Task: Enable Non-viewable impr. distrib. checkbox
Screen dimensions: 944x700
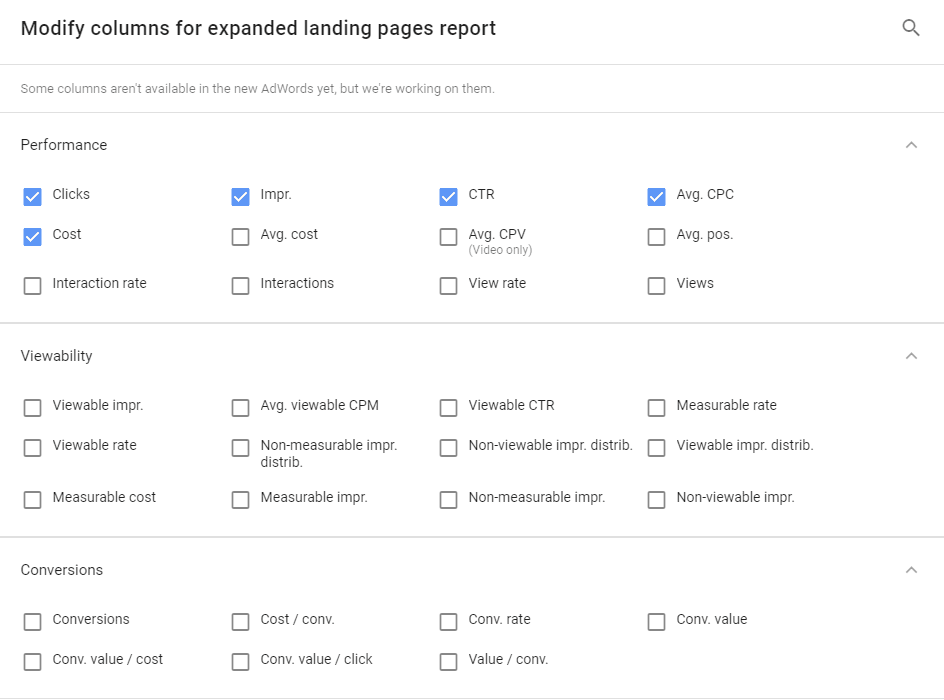Action: [449, 448]
